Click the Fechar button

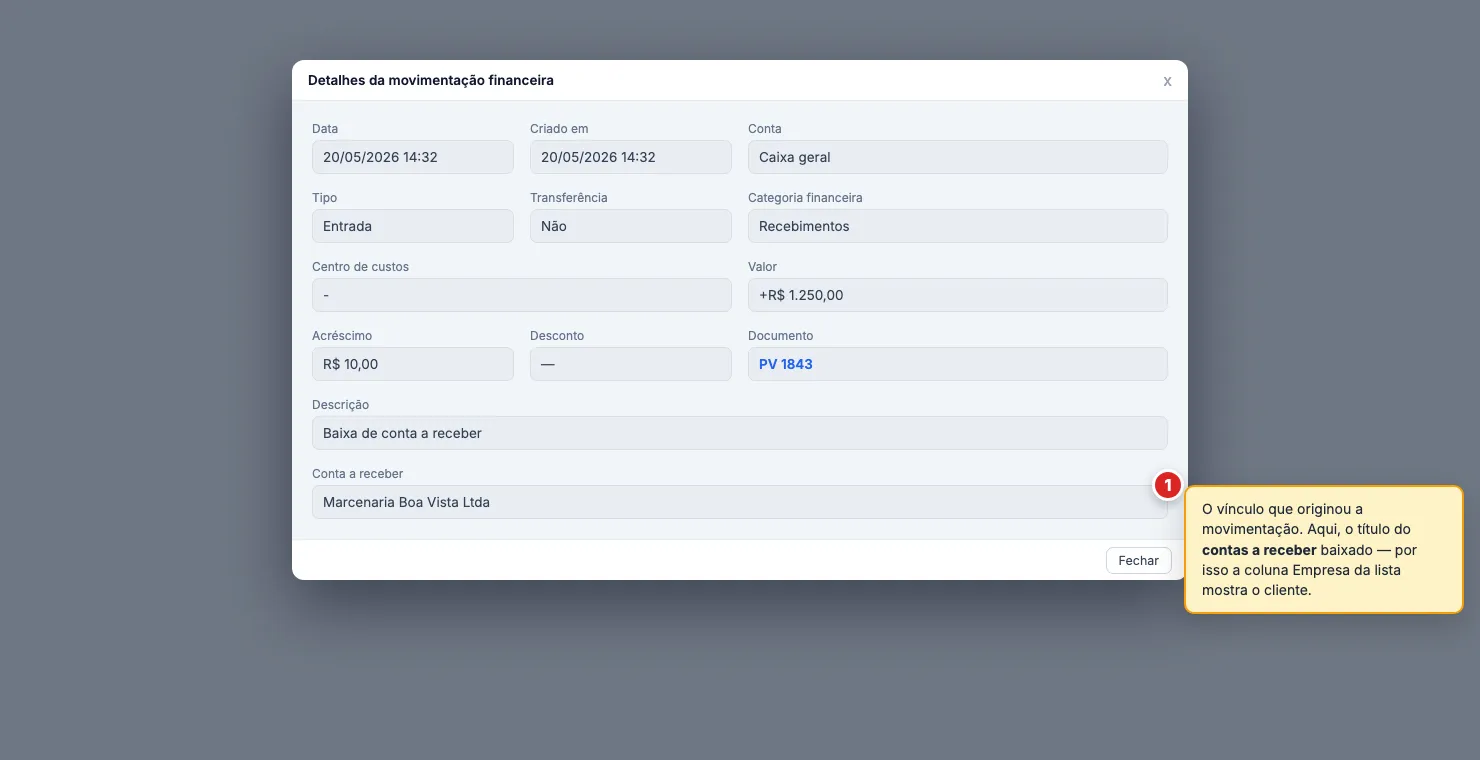pos(1138,561)
